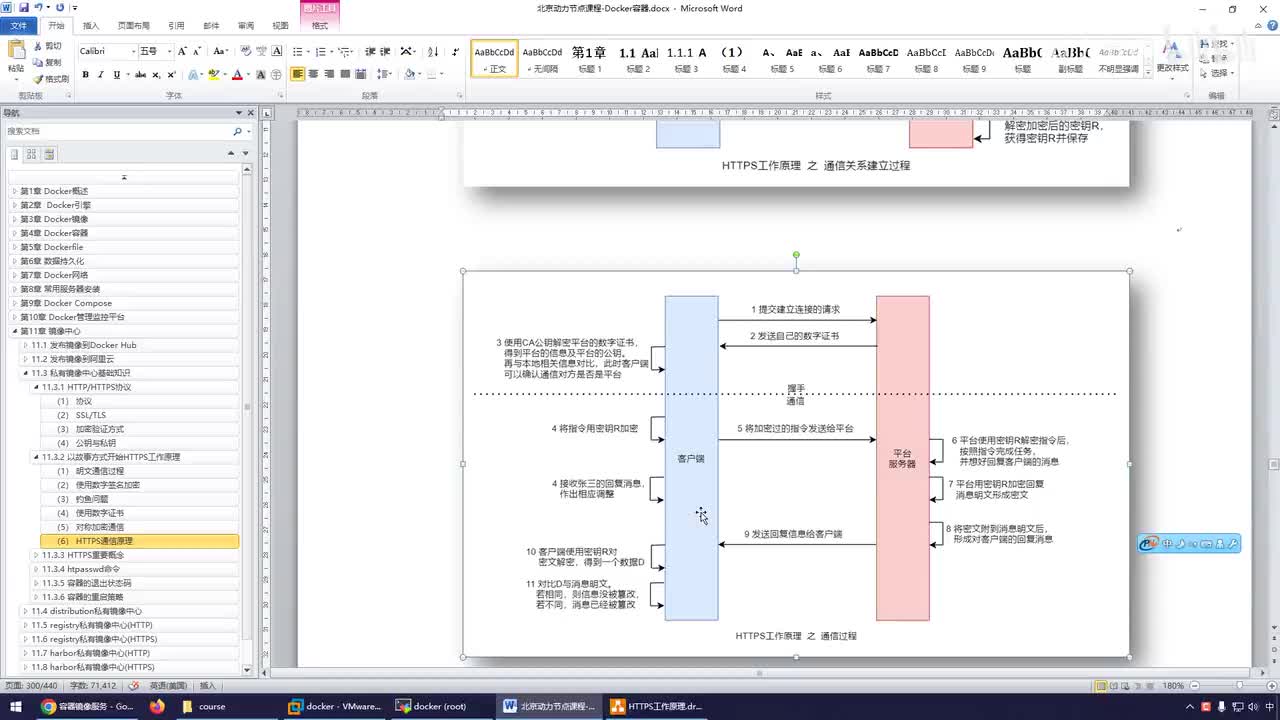The width and height of the screenshot is (1280, 720).
Task: Toggle bold formatting
Action: 85,75
